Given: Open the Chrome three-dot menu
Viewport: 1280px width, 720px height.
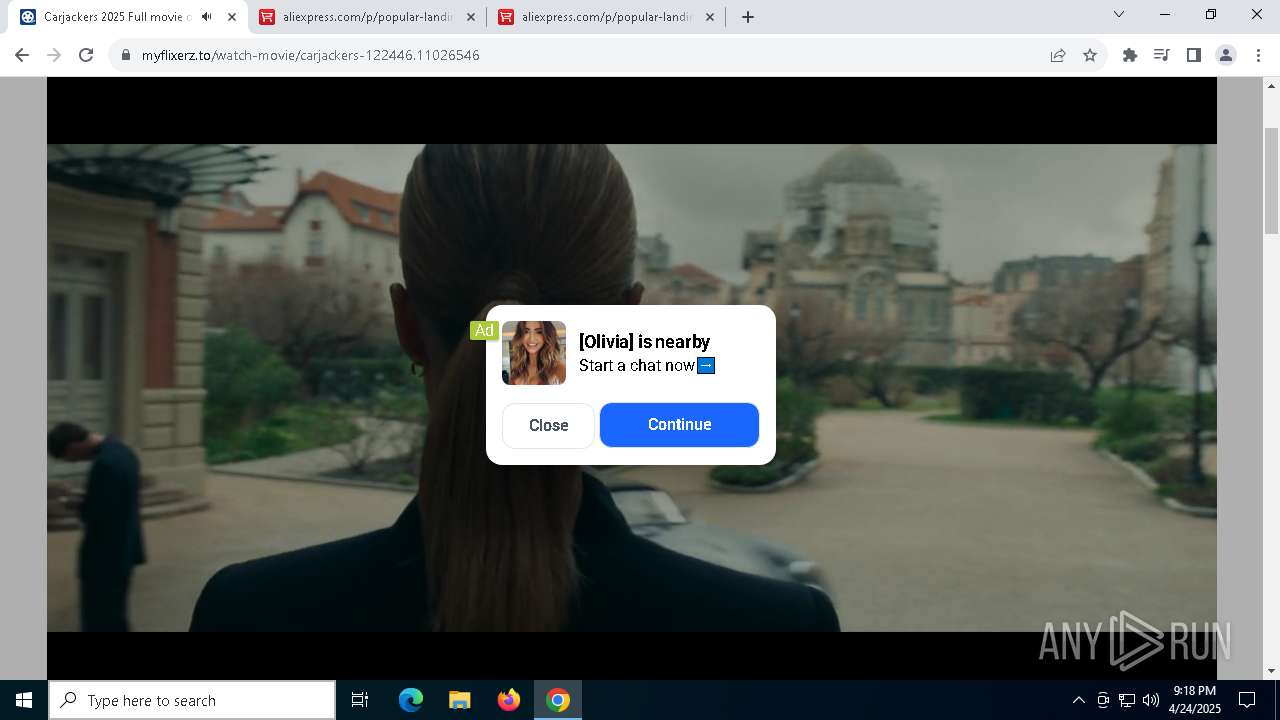Looking at the screenshot, I should click(x=1257, y=55).
